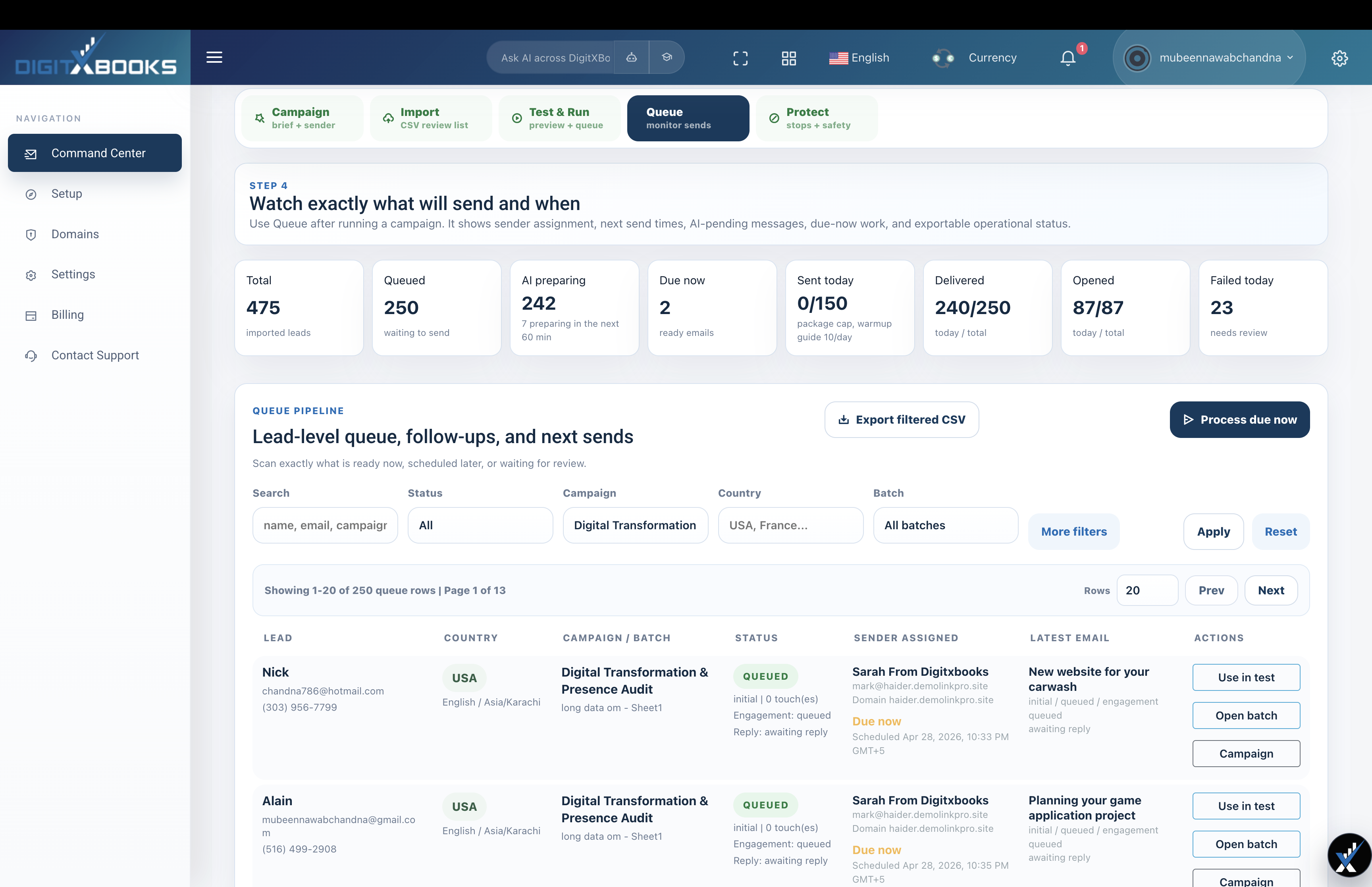1372x887 pixels.
Task: Open the Status filter dropdown
Action: (x=480, y=525)
